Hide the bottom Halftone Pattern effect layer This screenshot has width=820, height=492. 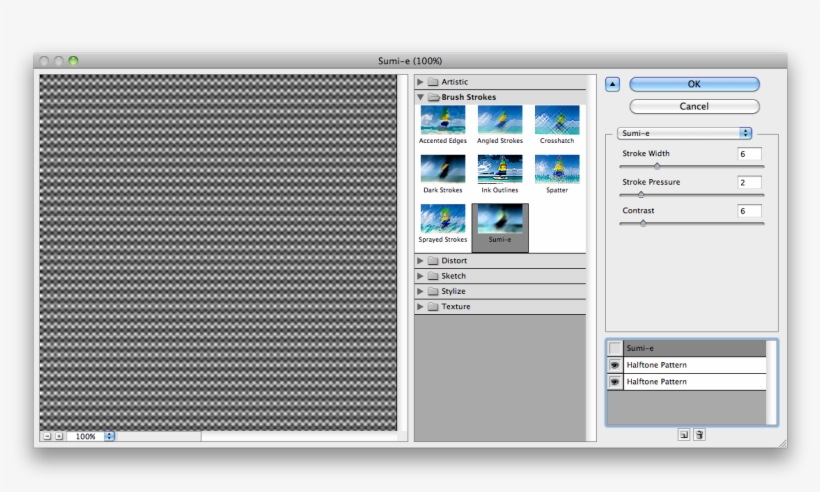point(615,382)
